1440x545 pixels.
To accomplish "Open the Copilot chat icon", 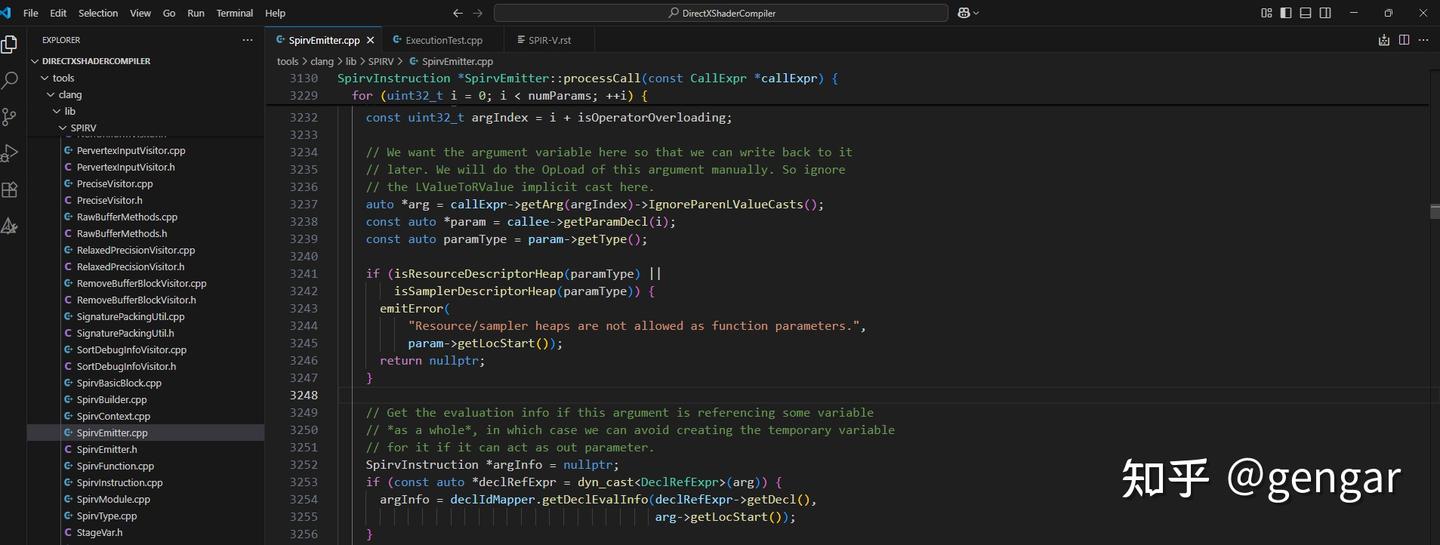I will point(964,13).
